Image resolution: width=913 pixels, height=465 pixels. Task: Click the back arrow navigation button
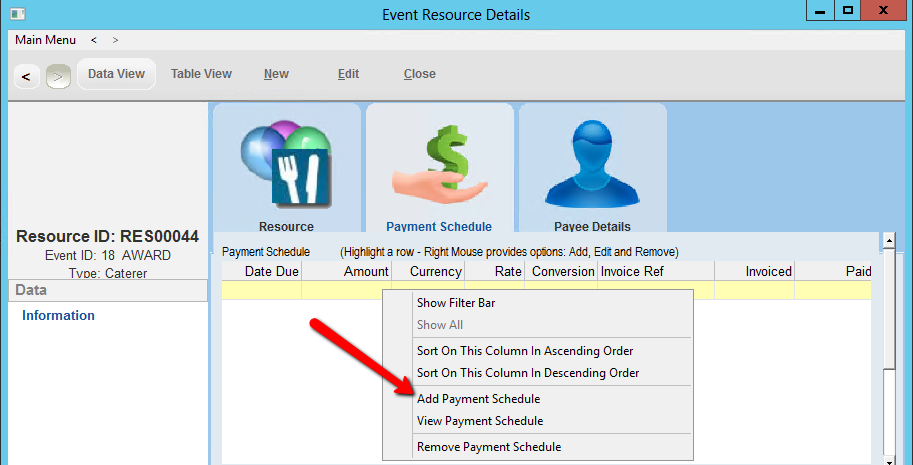coord(26,76)
